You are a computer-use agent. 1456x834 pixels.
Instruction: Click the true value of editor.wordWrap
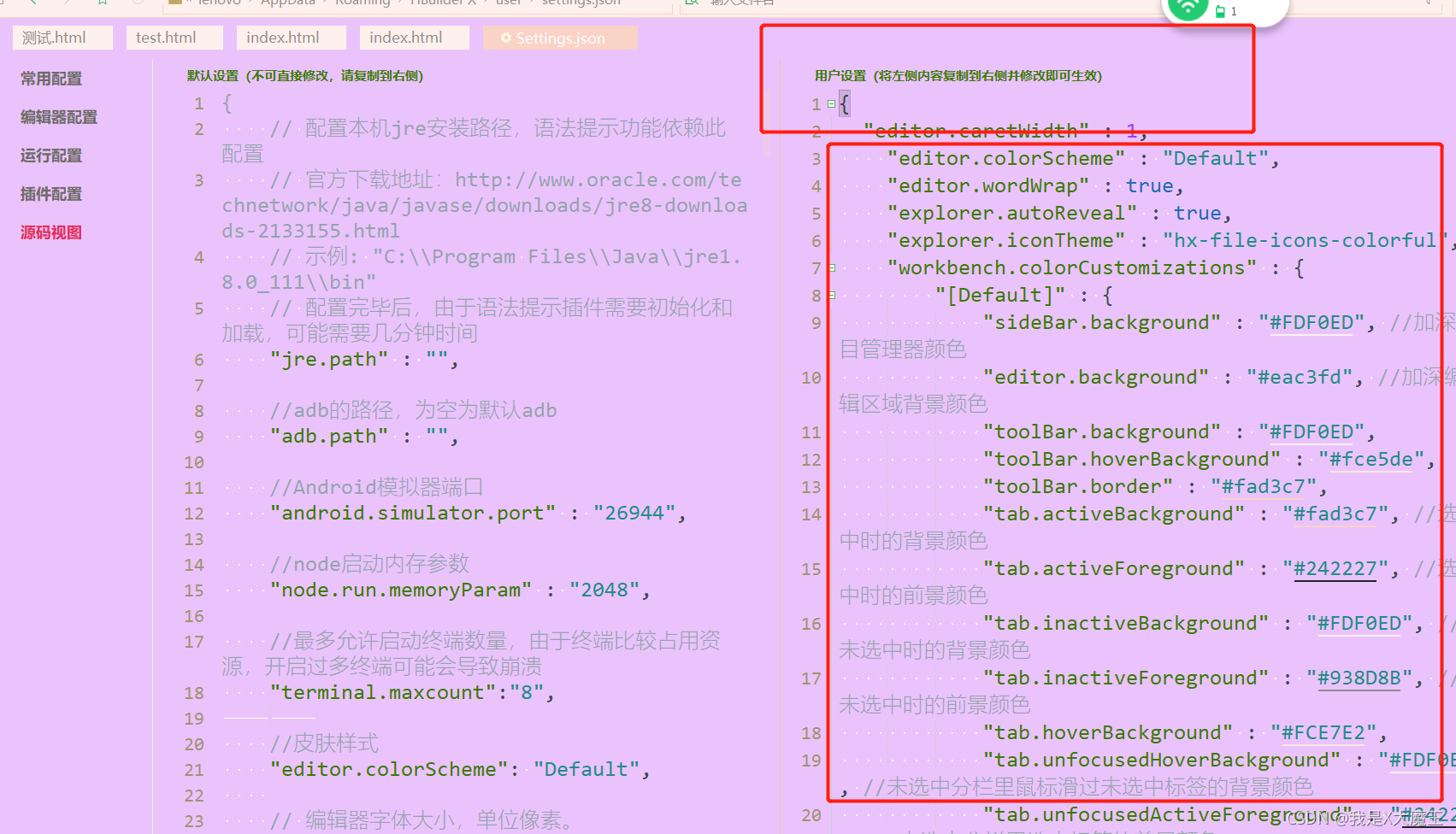(1150, 186)
